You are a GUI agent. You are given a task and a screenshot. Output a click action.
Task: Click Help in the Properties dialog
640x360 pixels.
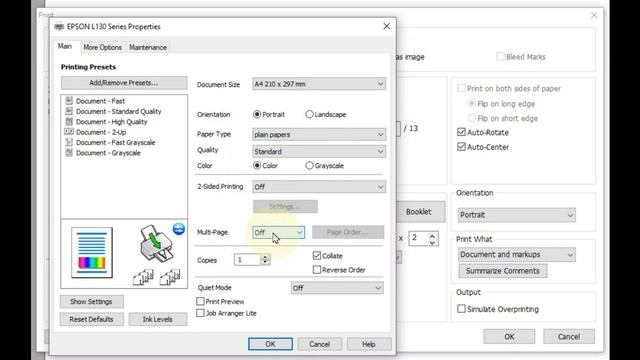(x=369, y=344)
